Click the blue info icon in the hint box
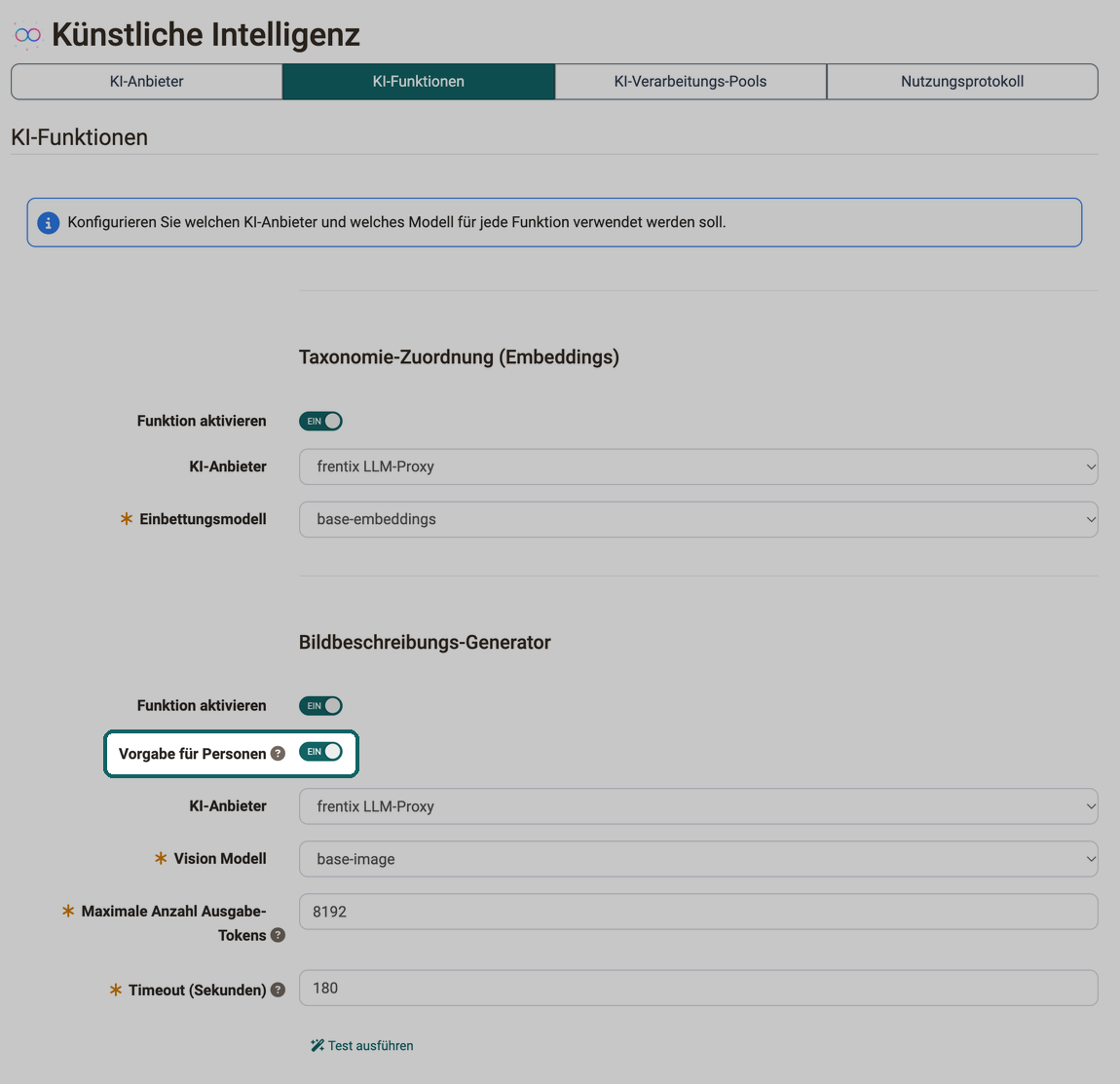 click(48, 223)
